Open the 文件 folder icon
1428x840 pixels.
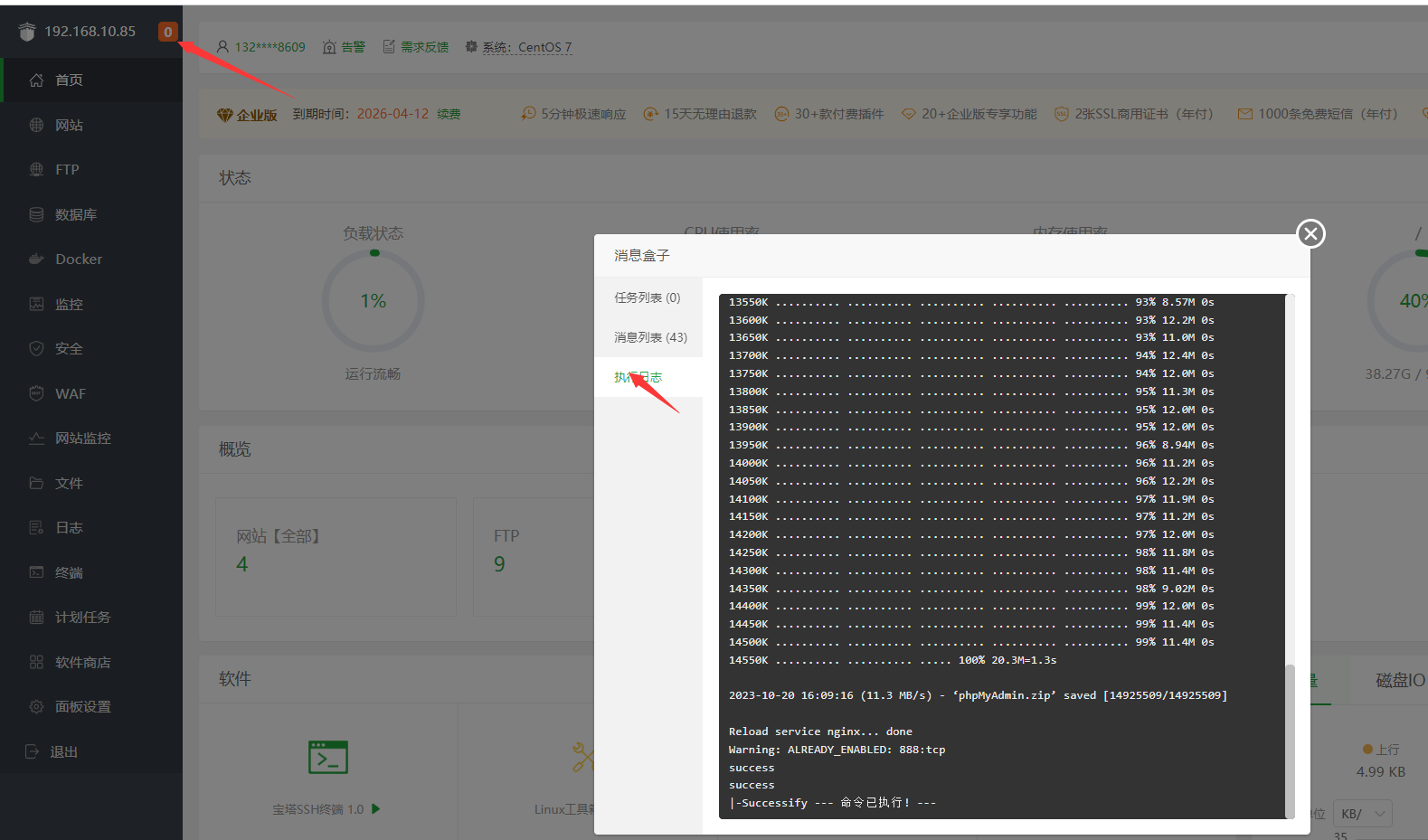[36, 483]
